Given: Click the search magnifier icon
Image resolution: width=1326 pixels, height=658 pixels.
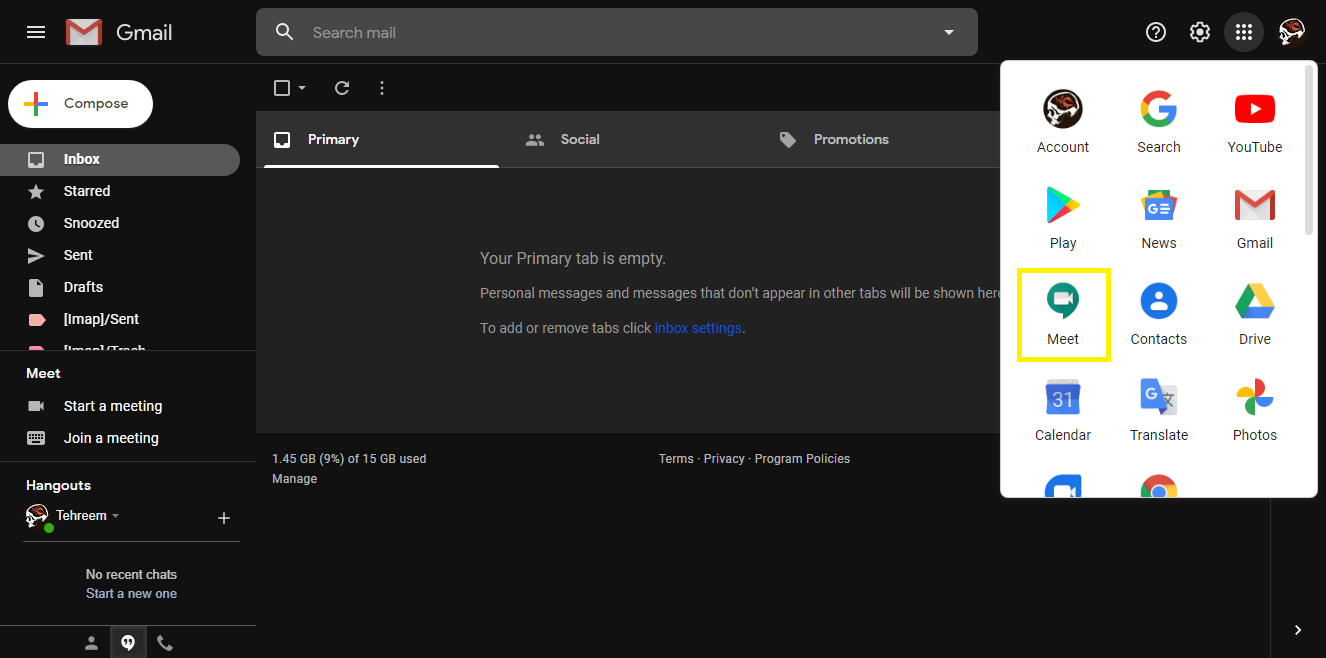Looking at the screenshot, I should coord(285,32).
